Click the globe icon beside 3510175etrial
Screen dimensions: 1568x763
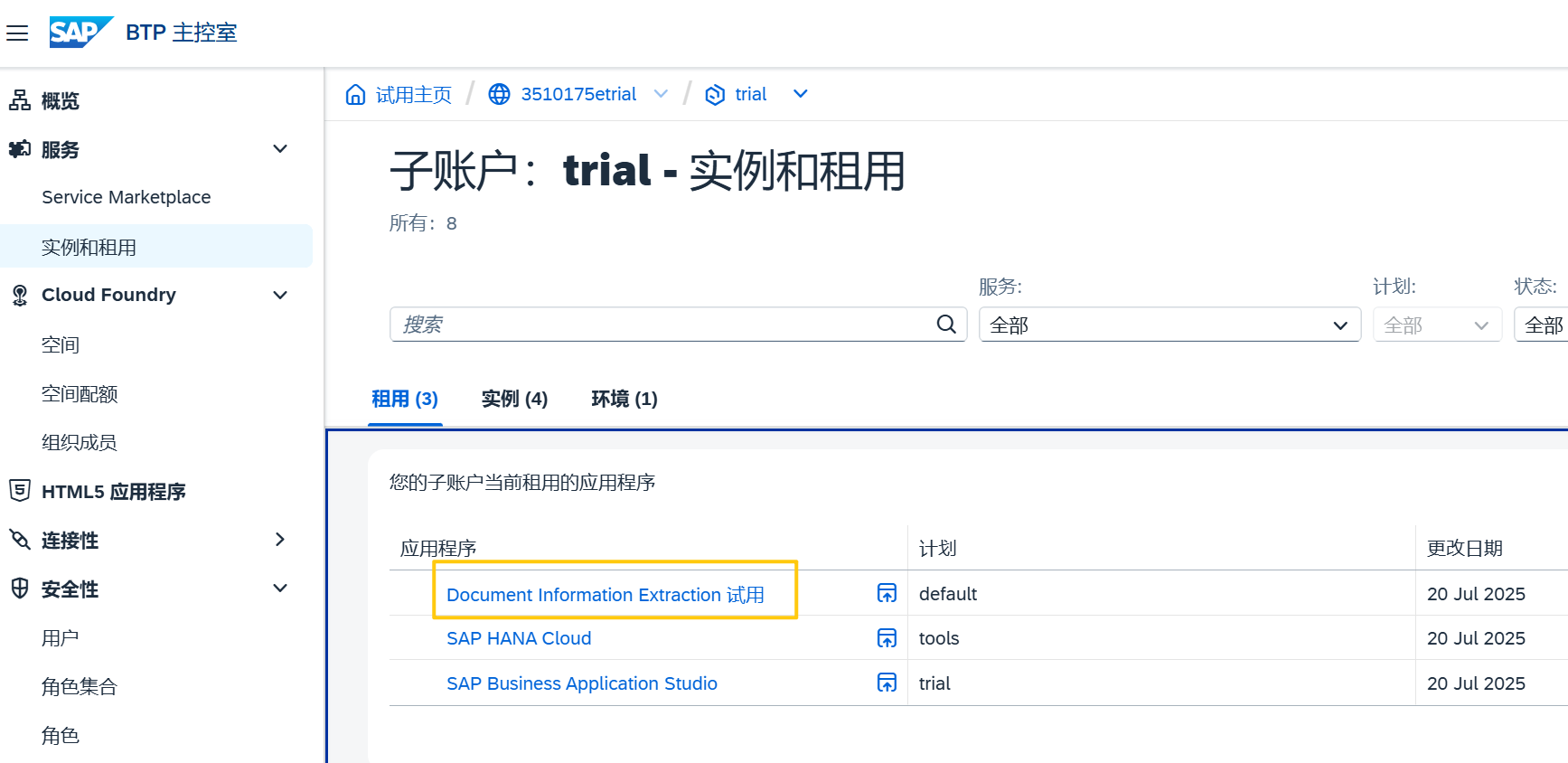(499, 94)
